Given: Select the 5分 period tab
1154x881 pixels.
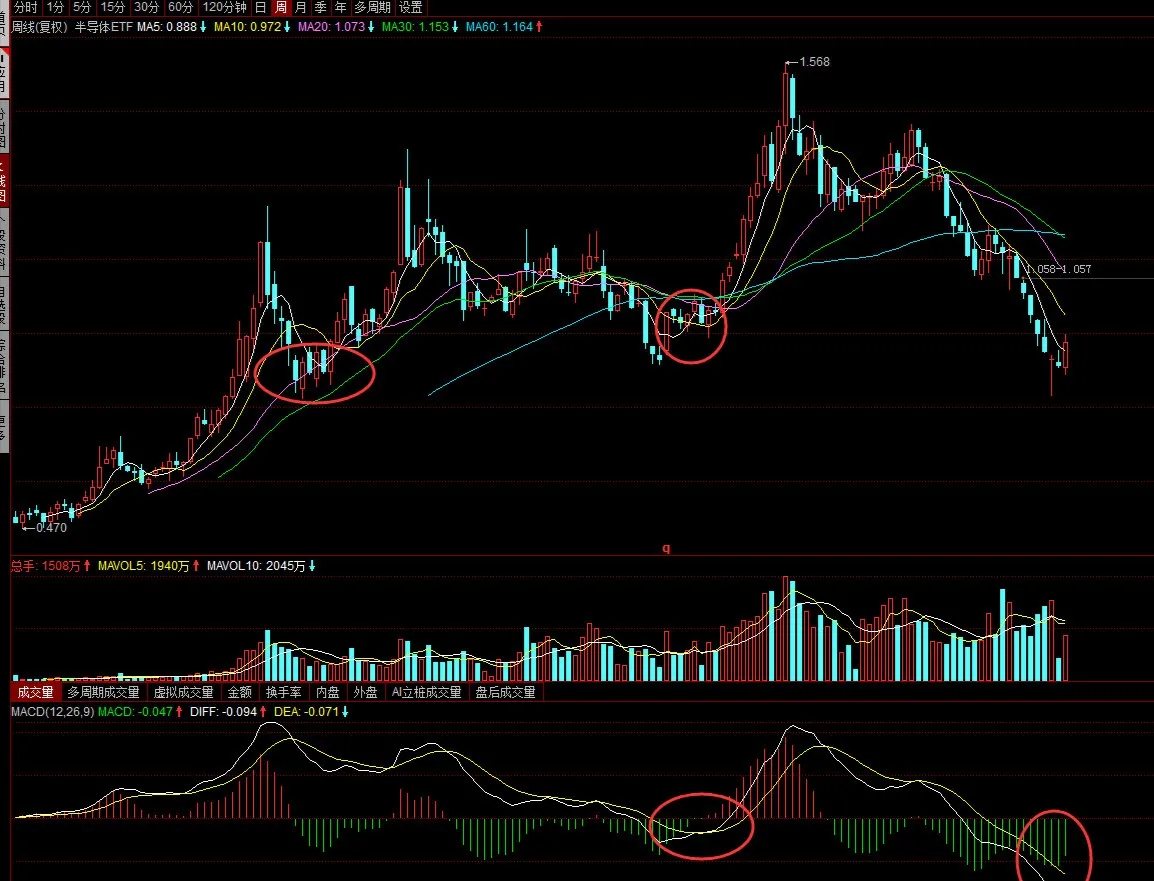Looking at the screenshot, I should (x=82, y=7).
